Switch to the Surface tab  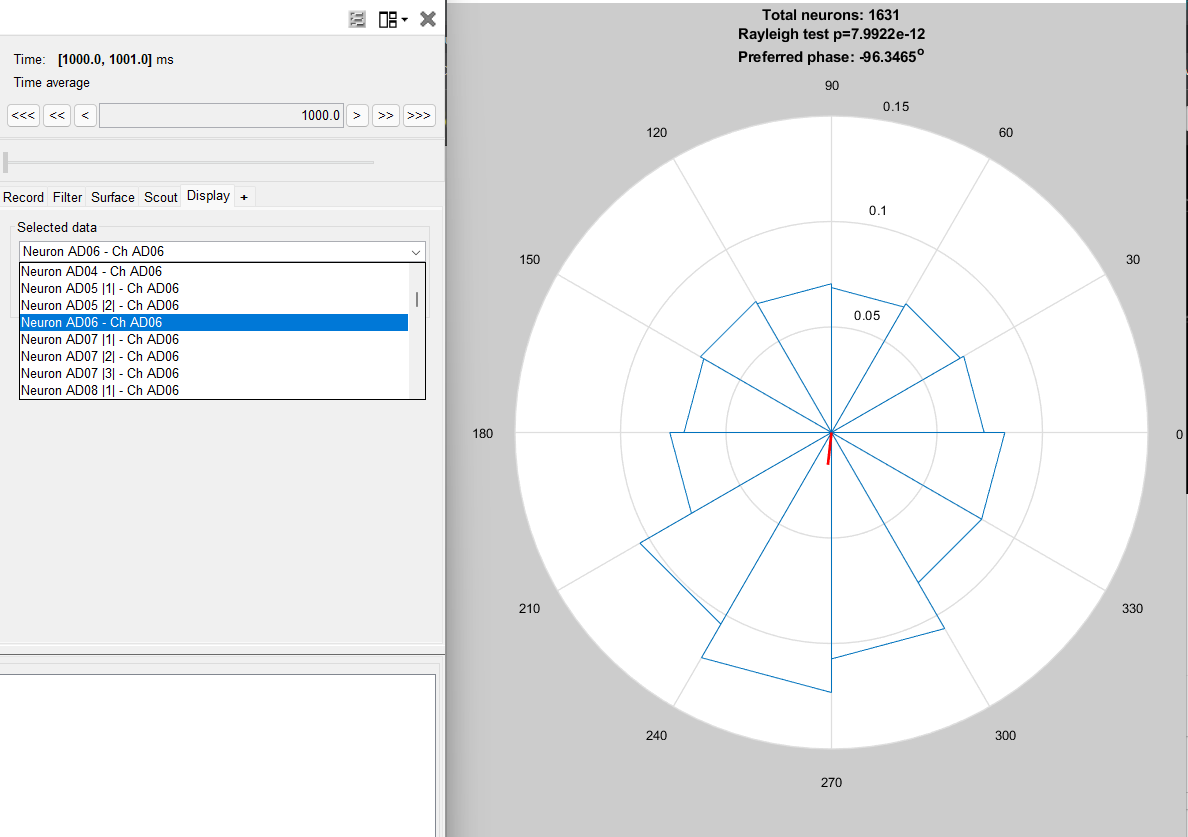pyautogui.click(x=113, y=197)
